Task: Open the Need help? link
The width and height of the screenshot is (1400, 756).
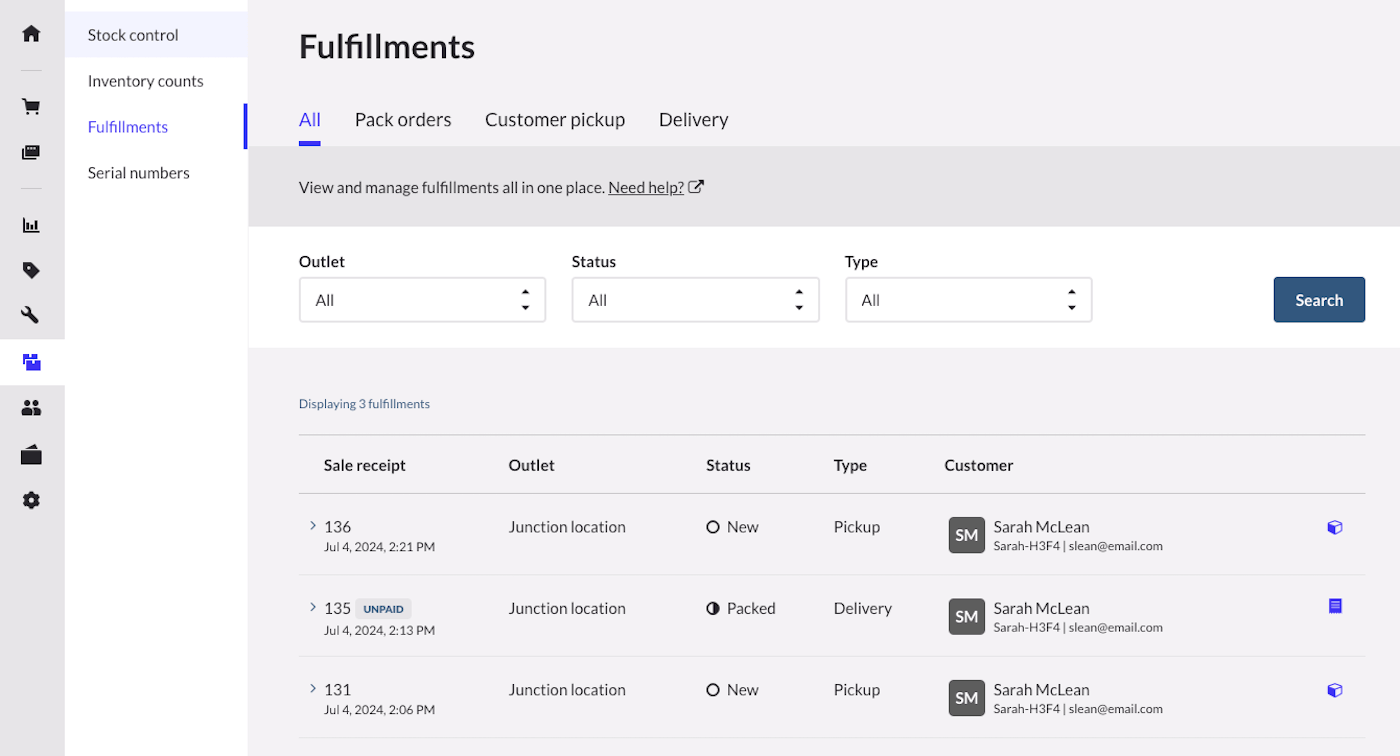Action: coord(646,187)
